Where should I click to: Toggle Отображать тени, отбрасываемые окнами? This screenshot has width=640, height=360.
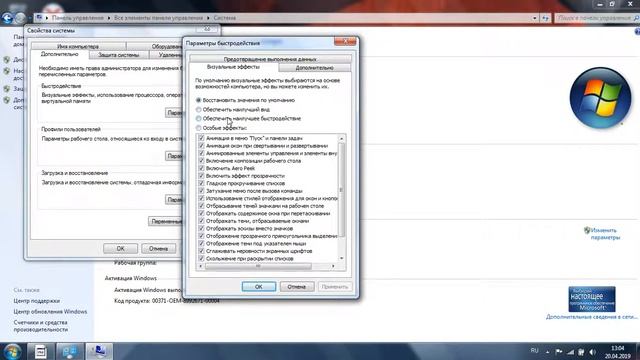[x=201, y=221]
